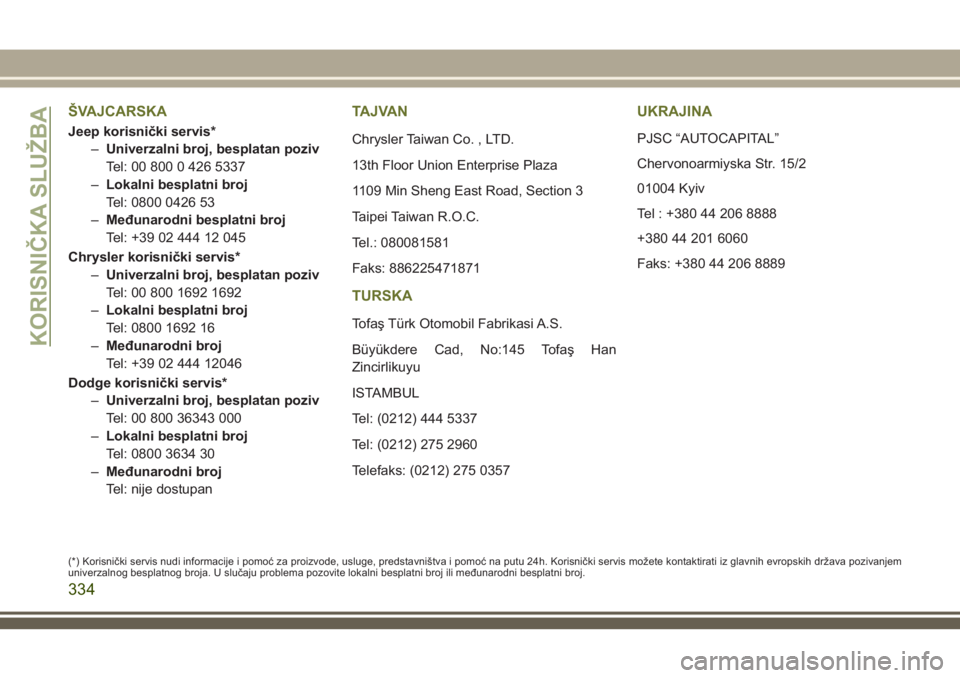This screenshot has width=960, height=678.
Task: Click the TAJVAN country heading
Action: coord(380,111)
